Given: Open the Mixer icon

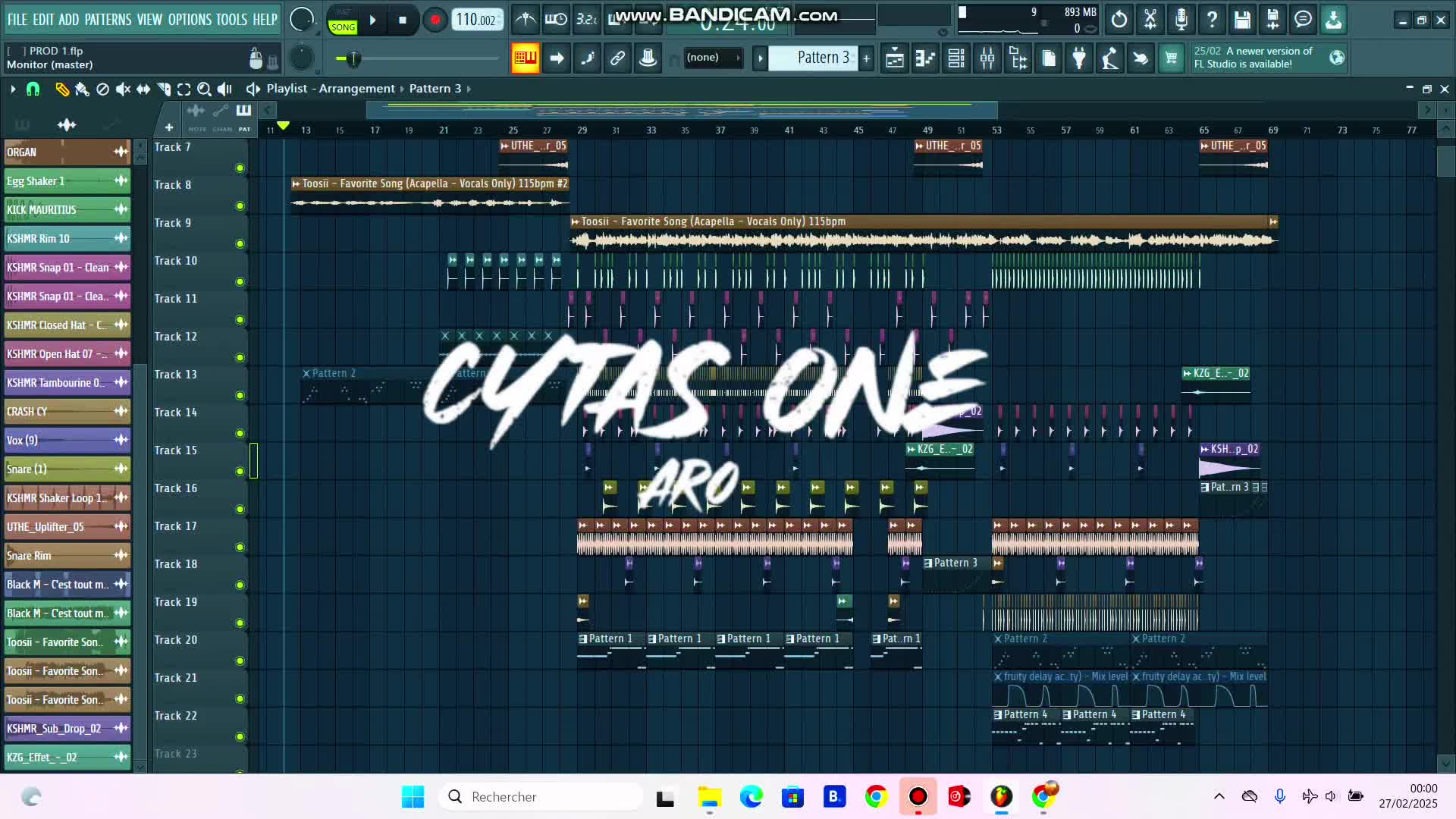Looking at the screenshot, I should click(987, 58).
